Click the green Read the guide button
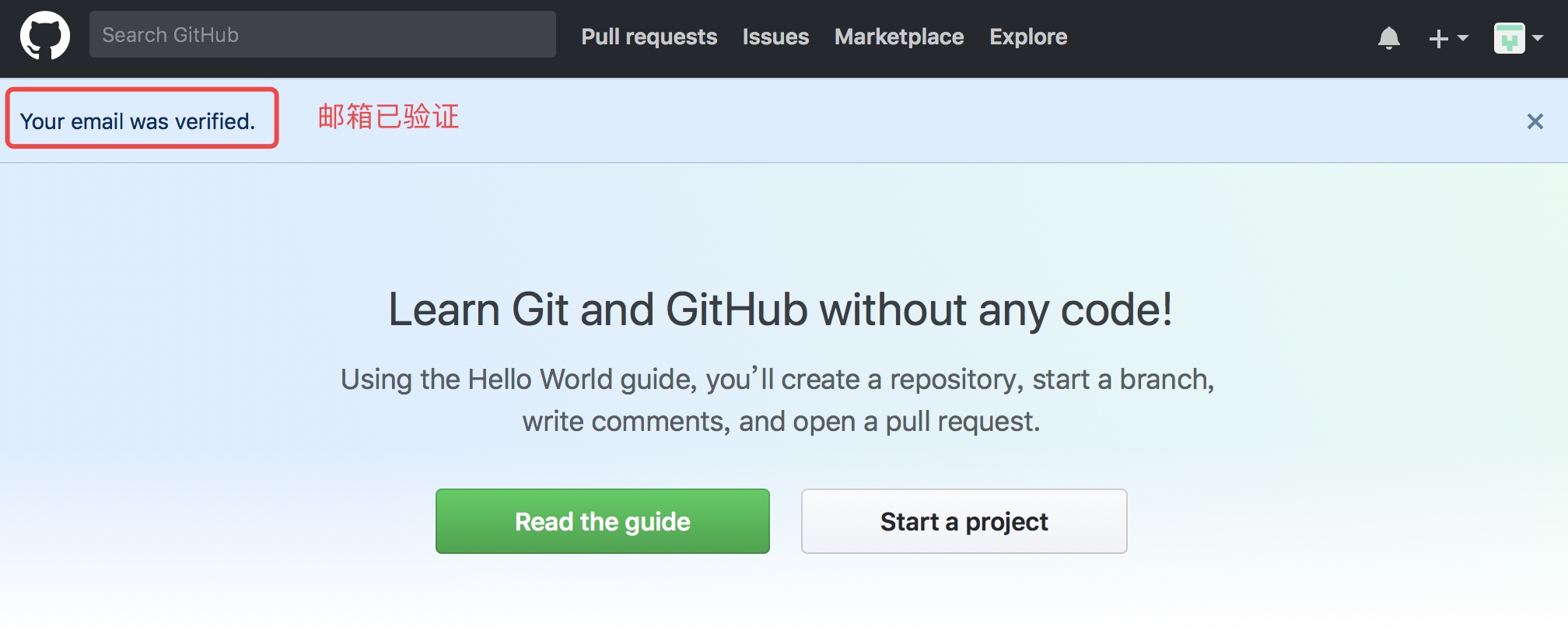This screenshot has height=641, width=1568. (x=603, y=521)
